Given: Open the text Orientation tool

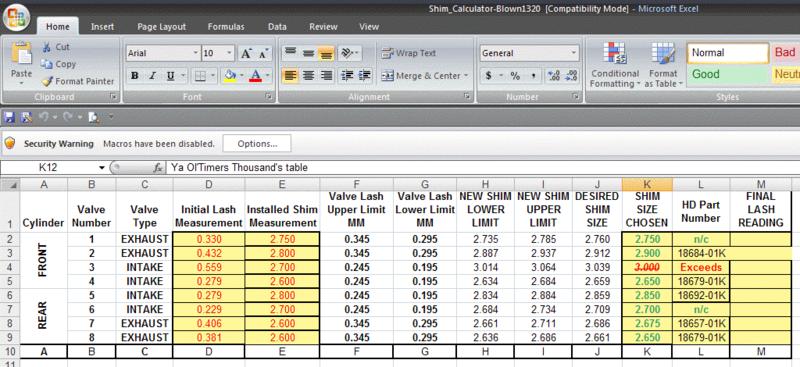Looking at the screenshot, I should [x=349, y=53].
